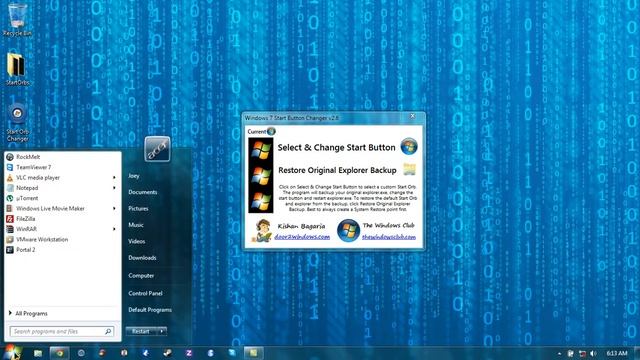Open the network tray icon
Viewport: 640px width, 360px height.
click(x=582, y=353)
